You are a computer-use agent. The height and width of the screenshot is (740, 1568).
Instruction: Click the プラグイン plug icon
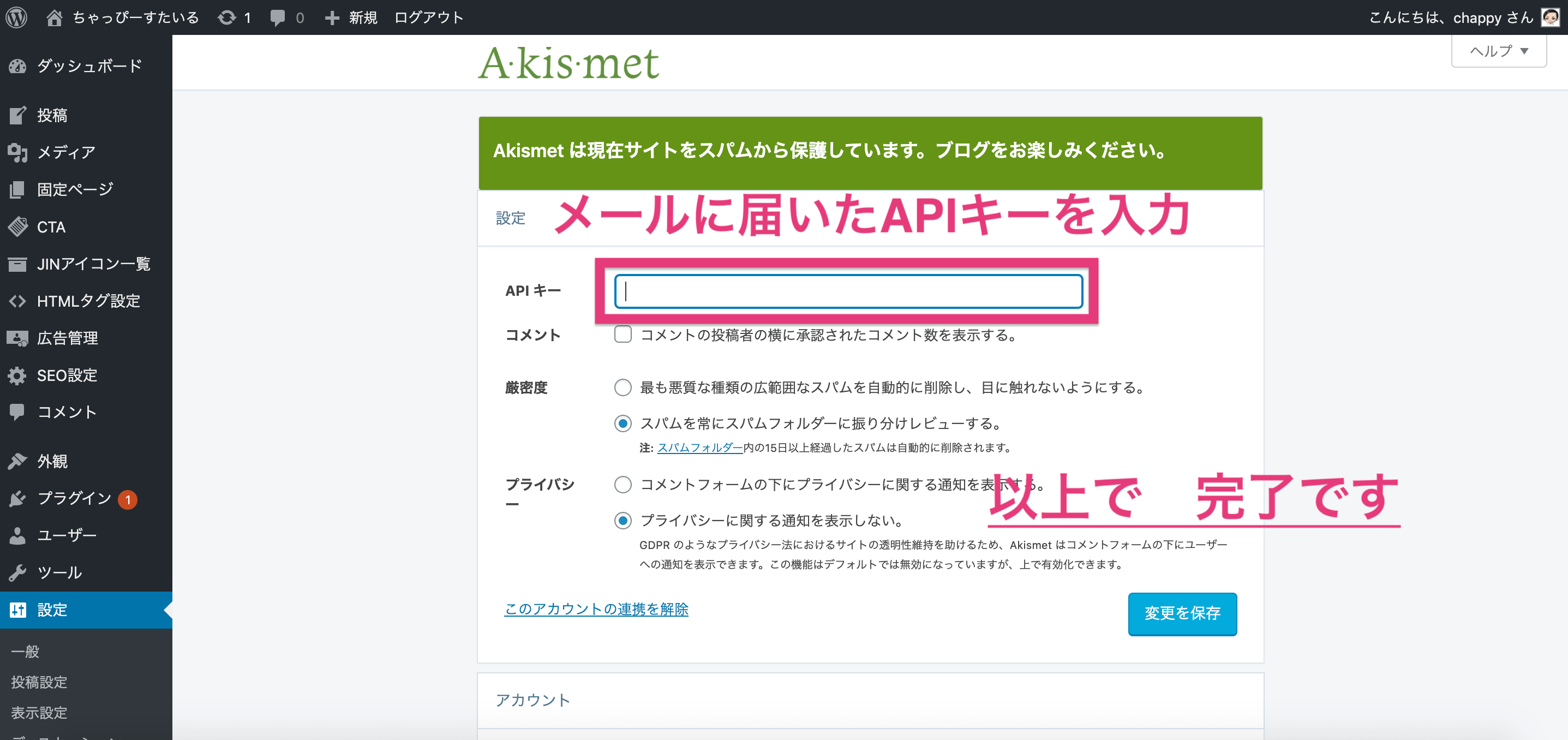click(x=17, y=498)
